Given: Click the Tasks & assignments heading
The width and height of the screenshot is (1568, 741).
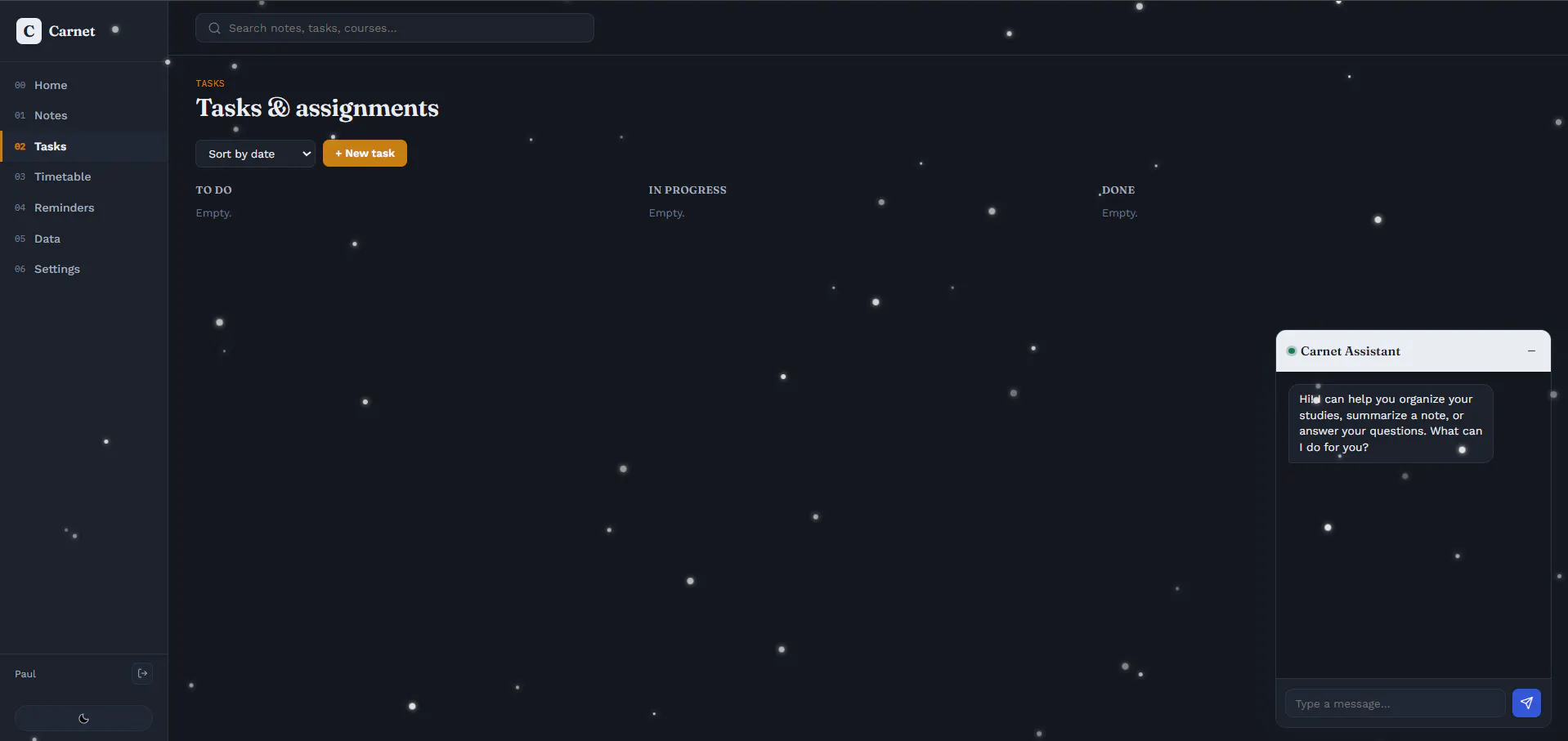Looking at the screenshot, I should point(317,108).
